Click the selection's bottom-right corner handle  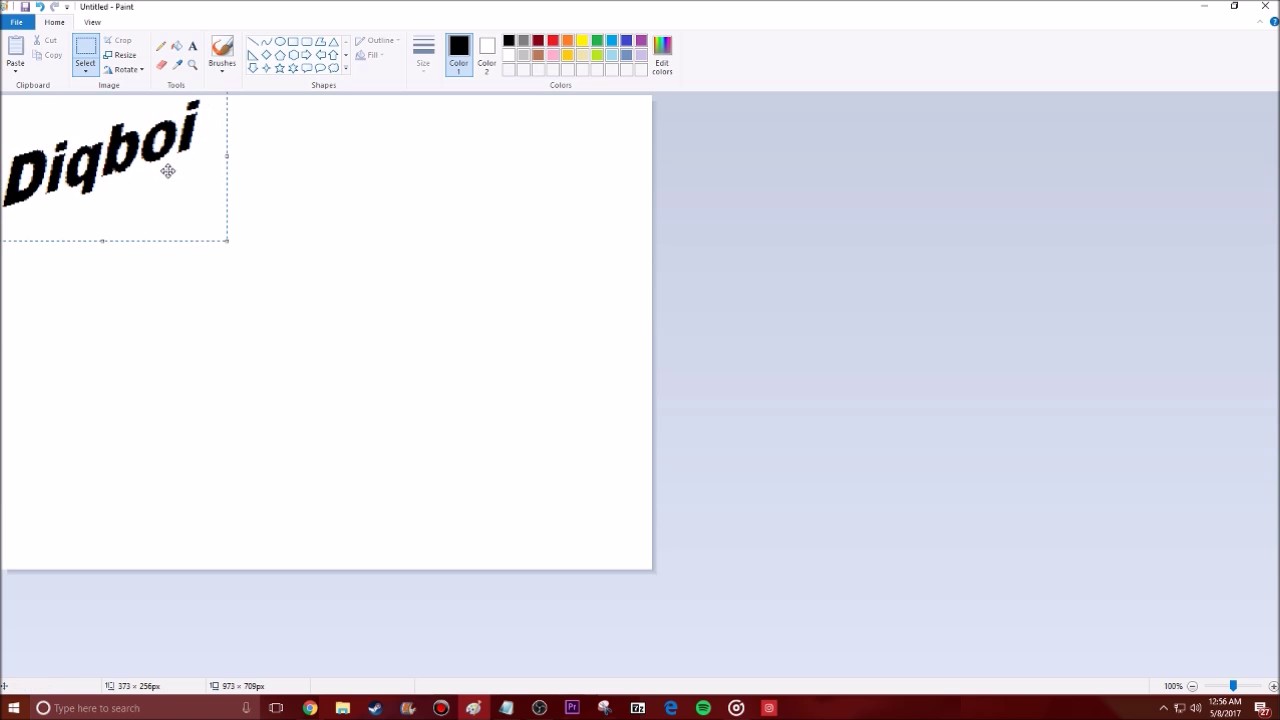(x=227, y=240)
